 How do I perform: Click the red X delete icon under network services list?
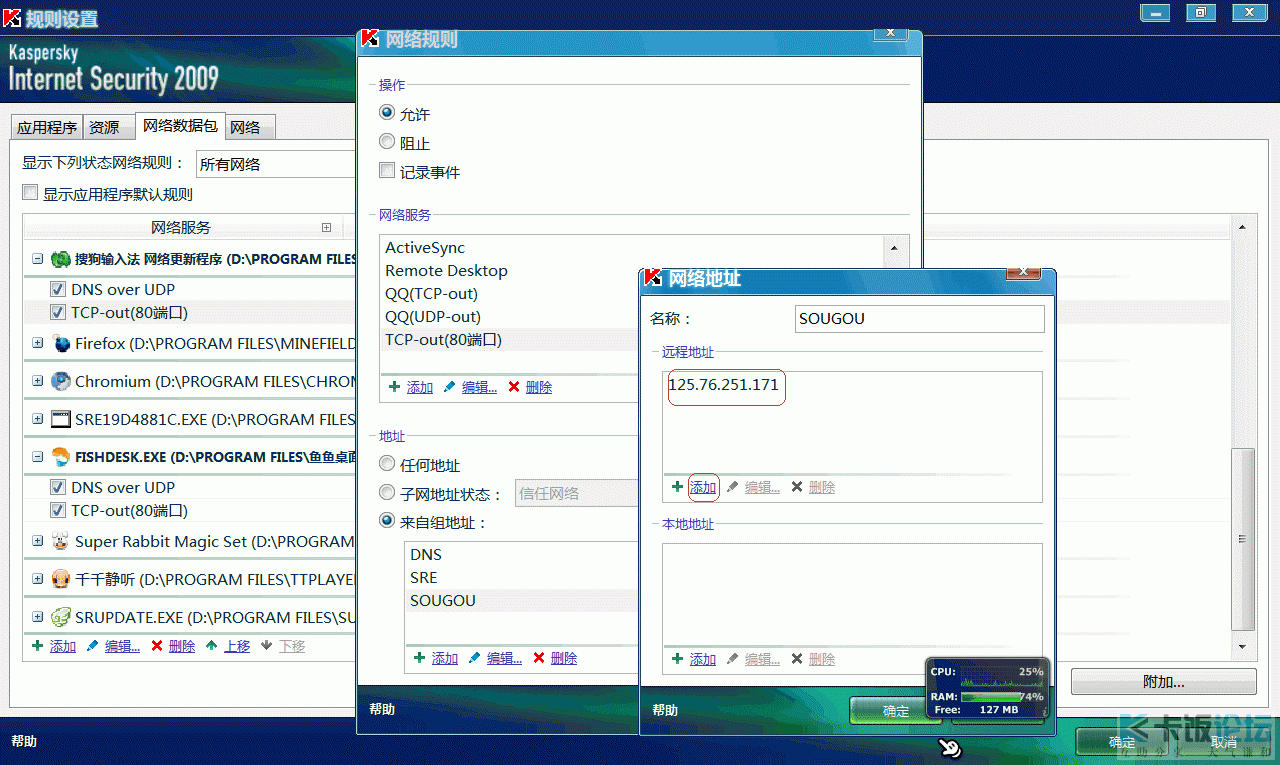point(514,387)
